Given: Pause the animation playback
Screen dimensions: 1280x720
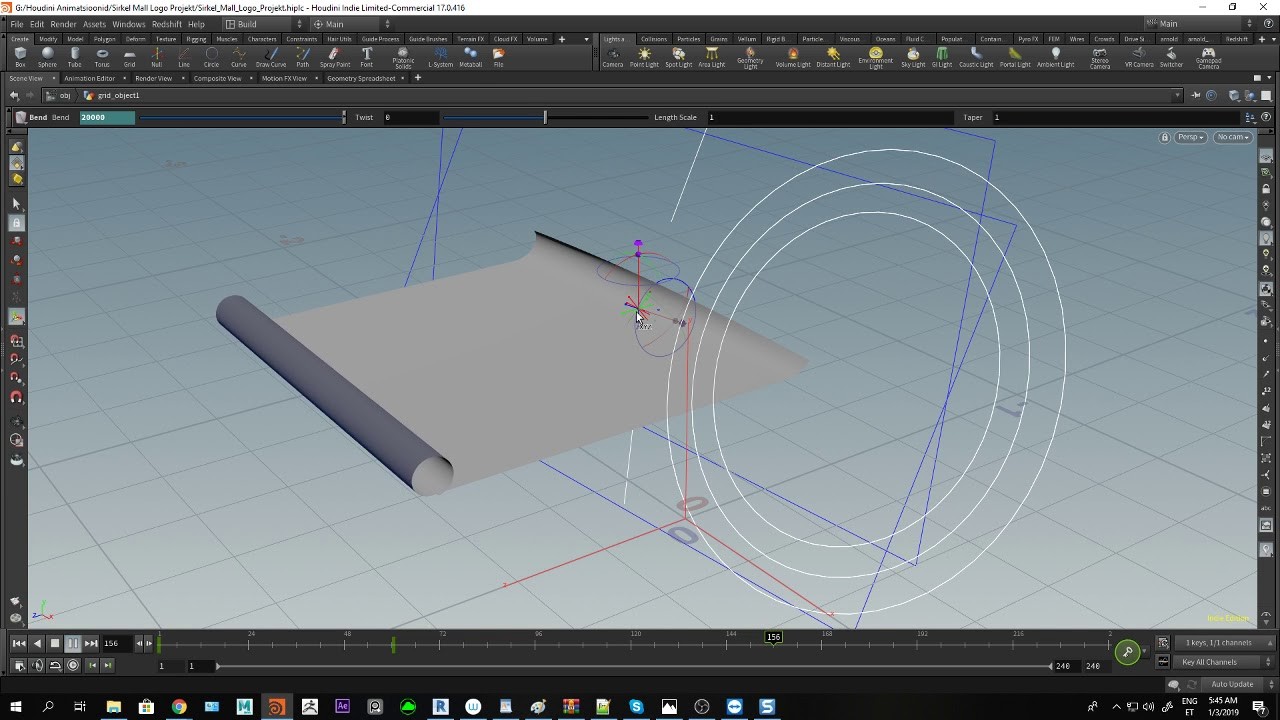Looking at the screenshot, I should click(x=72, y=643).
